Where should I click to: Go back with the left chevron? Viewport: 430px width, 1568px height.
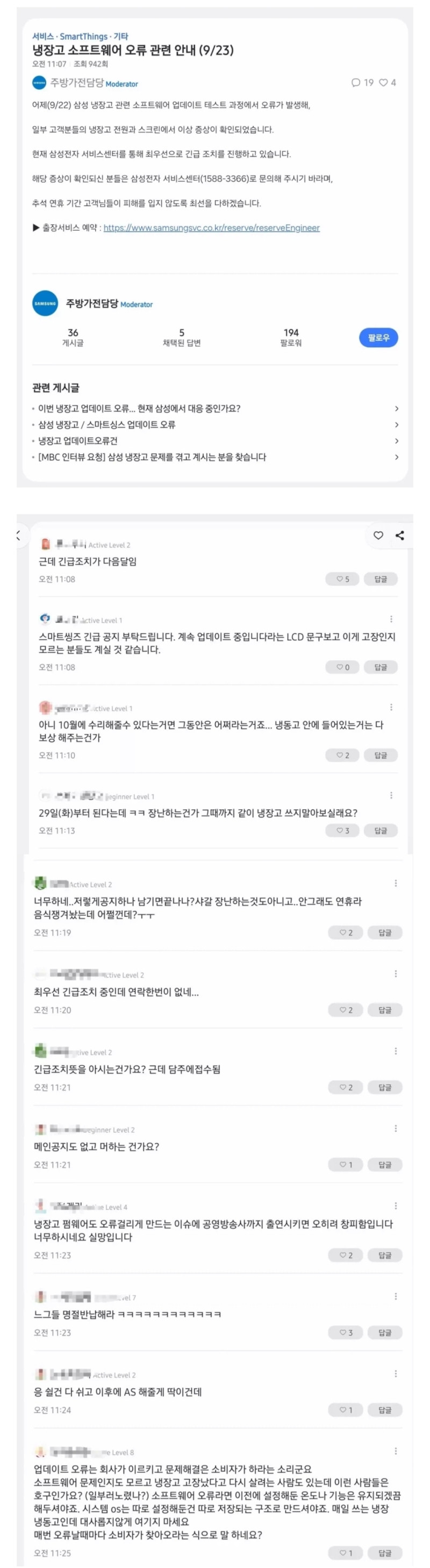[x=19, y=536]
